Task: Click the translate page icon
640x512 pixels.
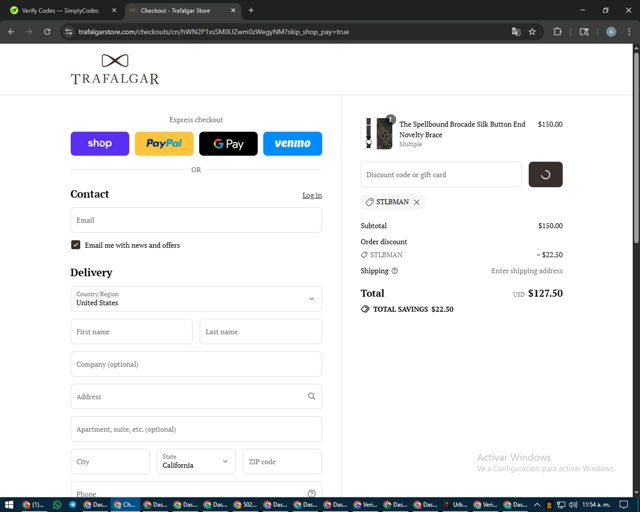Action: point(516,32)
